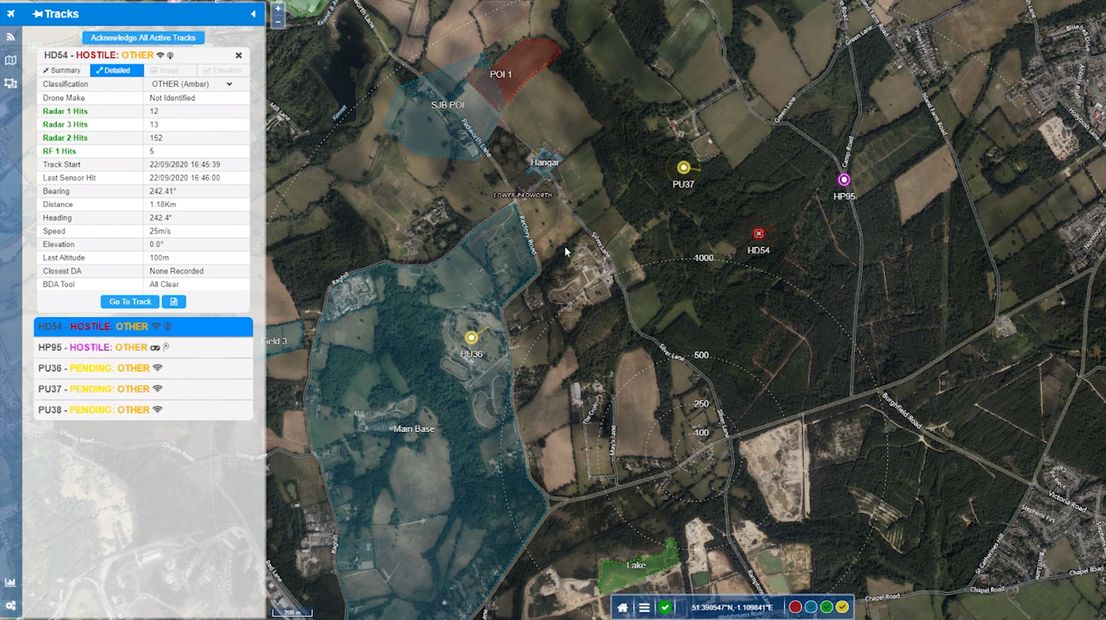Click the Home button in bottom toolbar
The width and height of the screenshot is (1106, 620).
pos(622,607)
